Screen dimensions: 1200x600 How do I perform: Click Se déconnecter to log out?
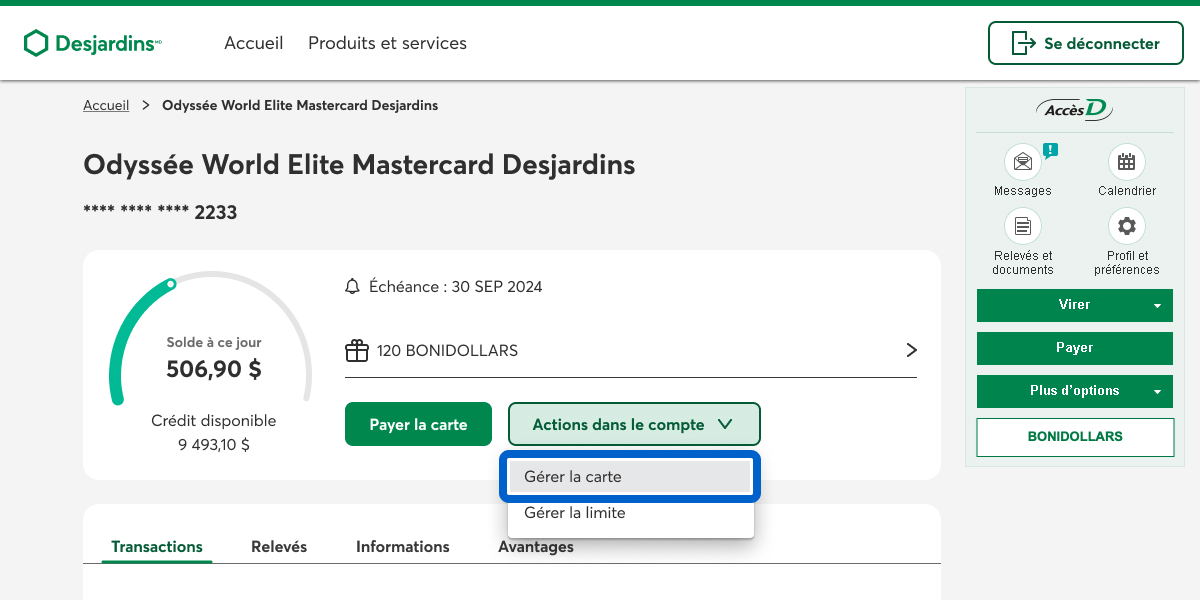click(x=1085, y=43)
